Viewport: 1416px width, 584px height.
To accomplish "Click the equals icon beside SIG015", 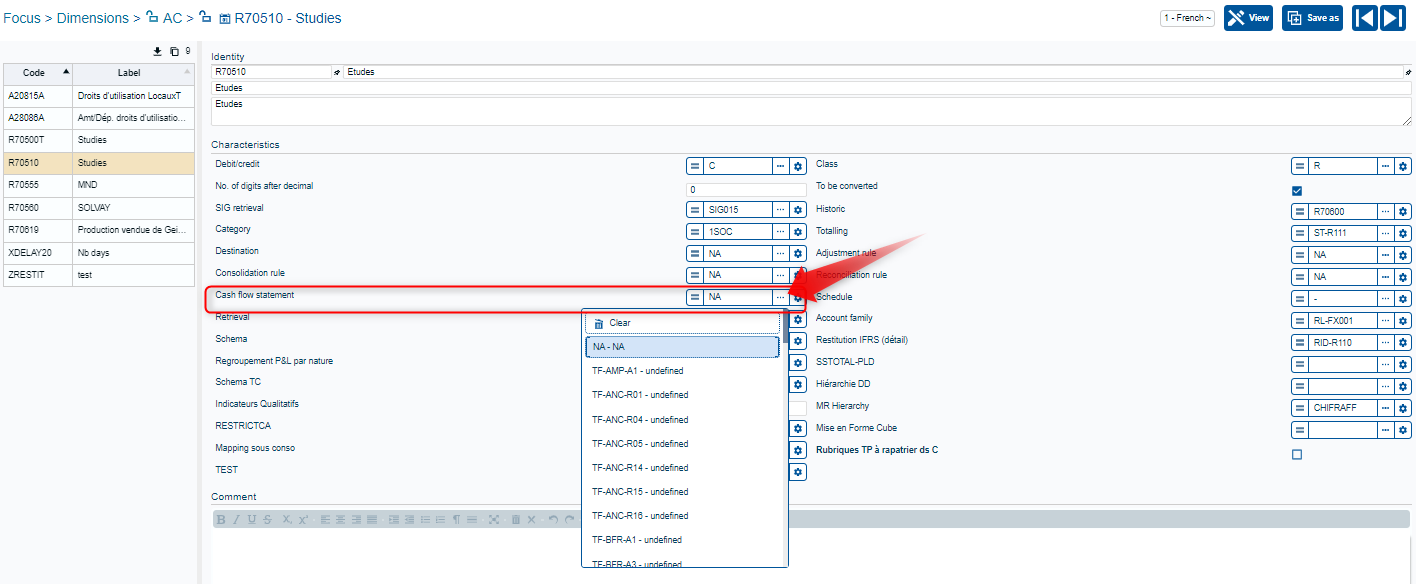I will [695, 210].
